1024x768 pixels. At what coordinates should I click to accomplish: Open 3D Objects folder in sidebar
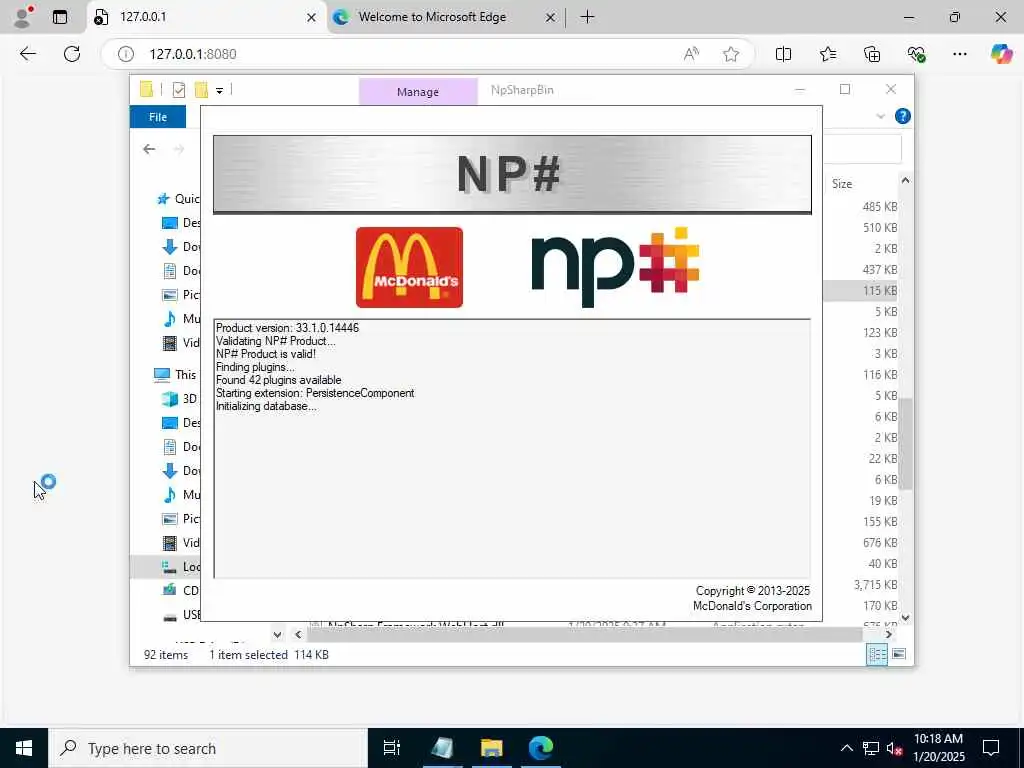pos(180,398)
